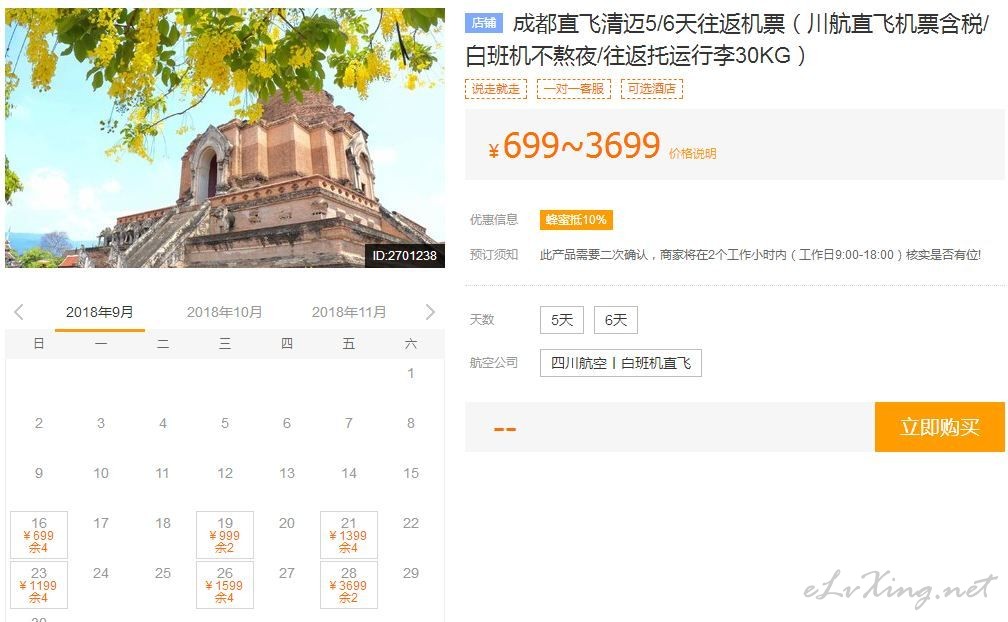This screenshot has height=622, width=1008.
Task: Click calendar date 5
Action: pos(225,423)
